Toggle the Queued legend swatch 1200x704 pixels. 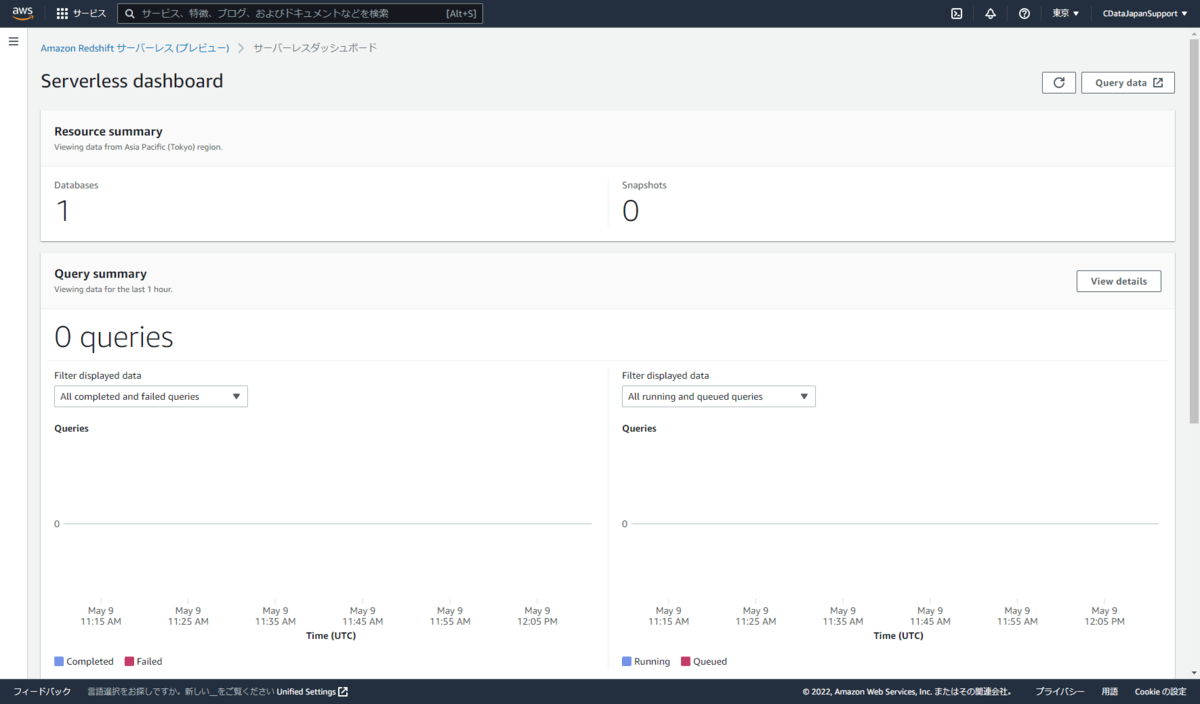pos(686,661)
